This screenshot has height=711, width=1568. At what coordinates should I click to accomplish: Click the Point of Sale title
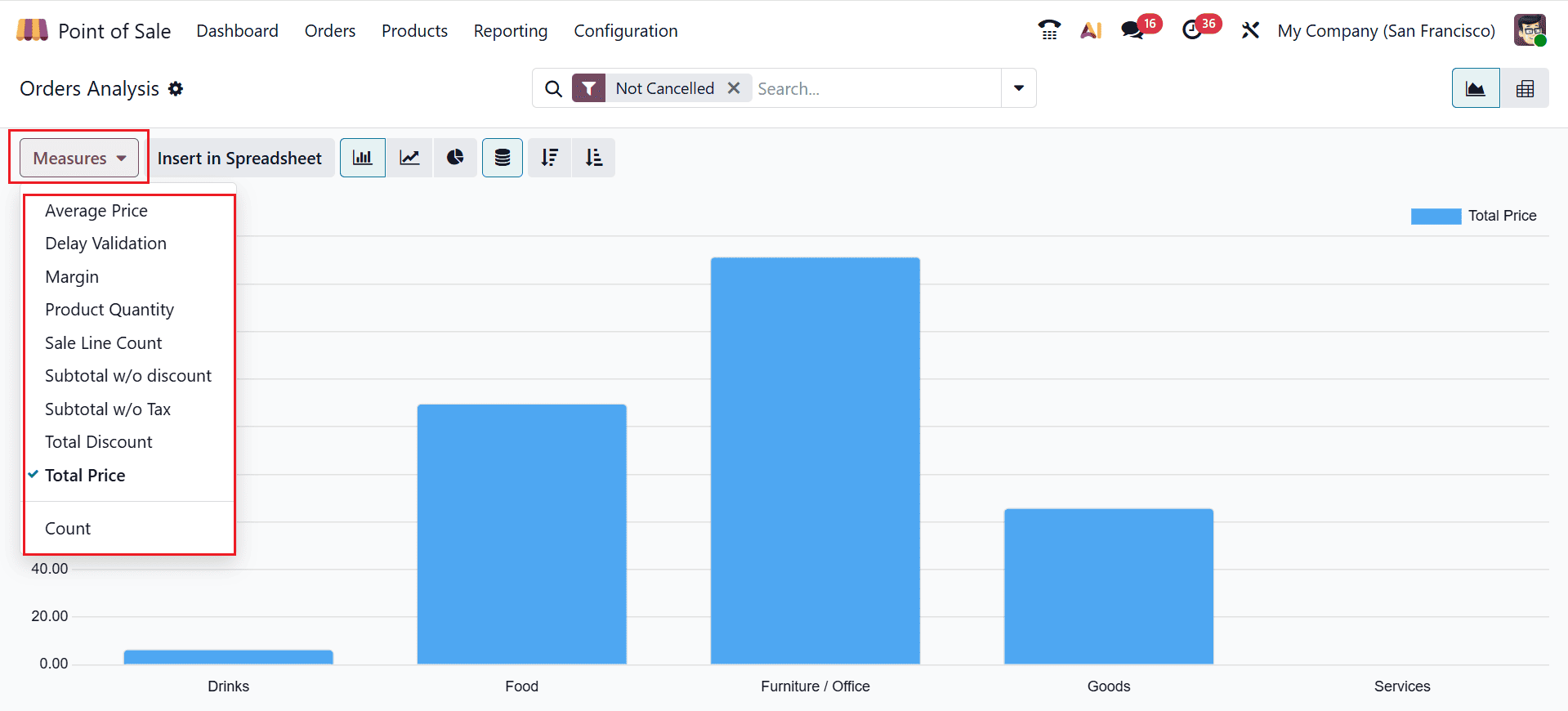coord(114,31)
